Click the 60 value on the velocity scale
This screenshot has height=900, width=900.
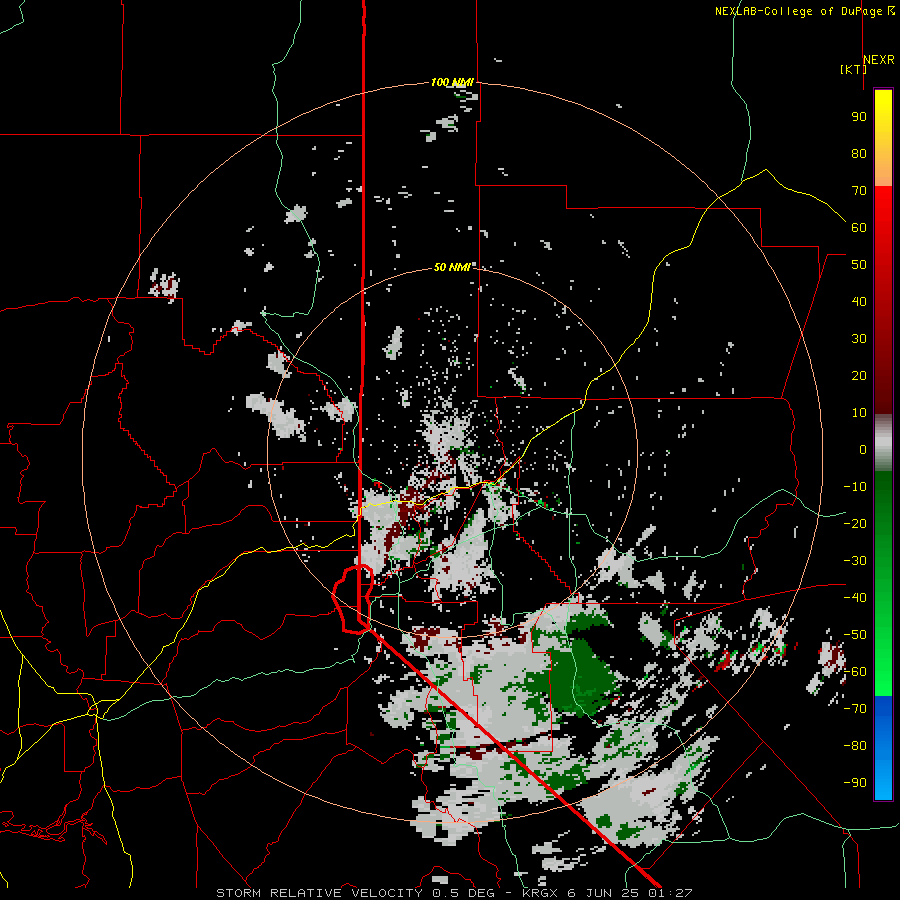pos(859,228)
